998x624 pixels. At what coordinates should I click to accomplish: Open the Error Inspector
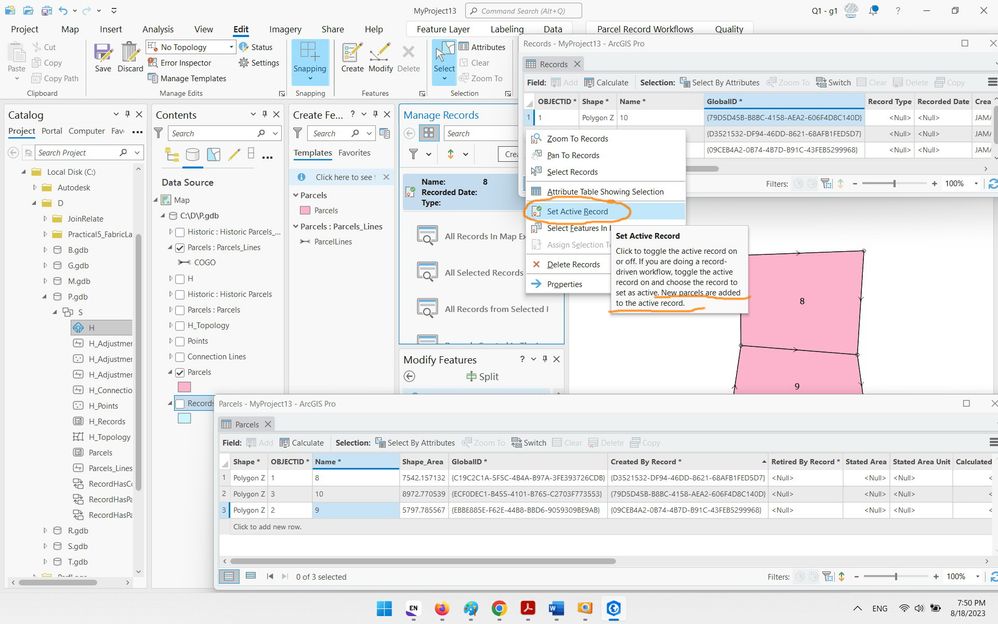[179, 63]
